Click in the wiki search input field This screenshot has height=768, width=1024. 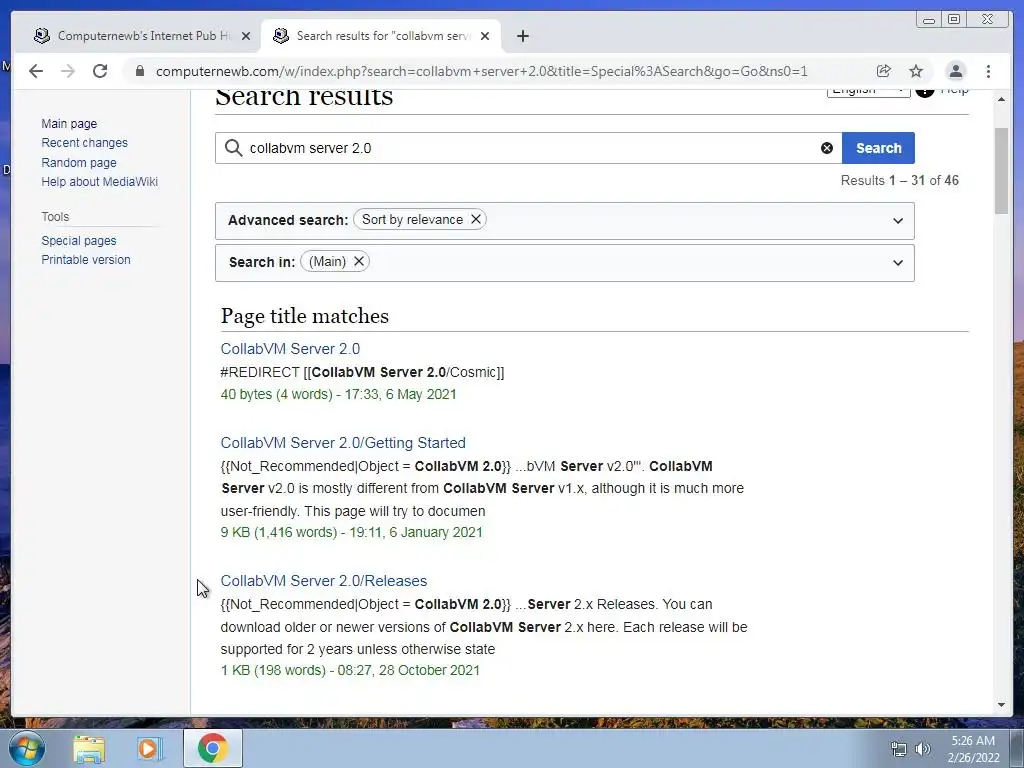pos(529,148)
